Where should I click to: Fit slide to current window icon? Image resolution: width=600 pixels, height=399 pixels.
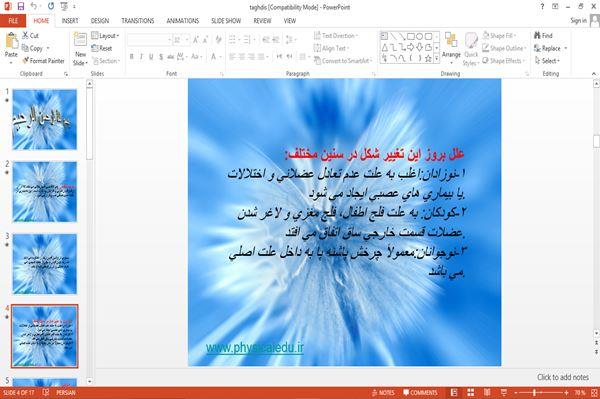pos(594,392)
